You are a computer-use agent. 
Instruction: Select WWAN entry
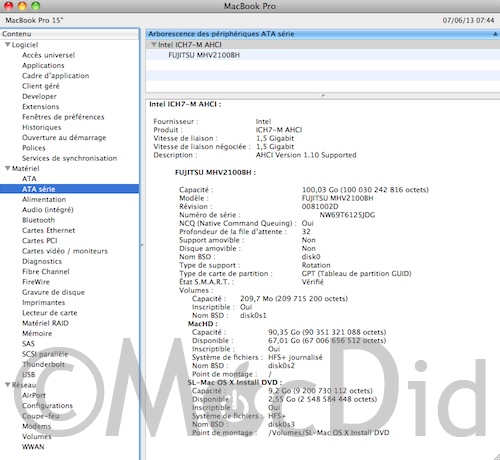pos(33,447)
